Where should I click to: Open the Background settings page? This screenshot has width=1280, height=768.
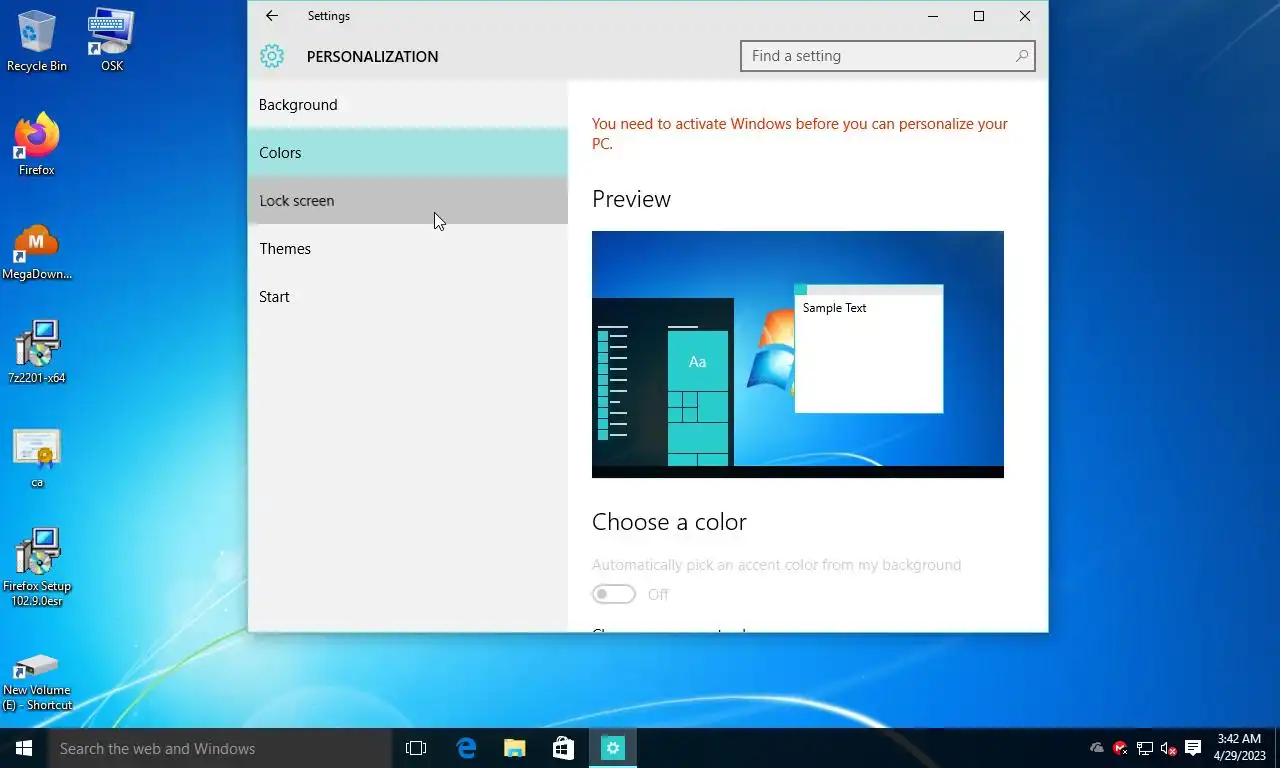[x=408, y=105]
